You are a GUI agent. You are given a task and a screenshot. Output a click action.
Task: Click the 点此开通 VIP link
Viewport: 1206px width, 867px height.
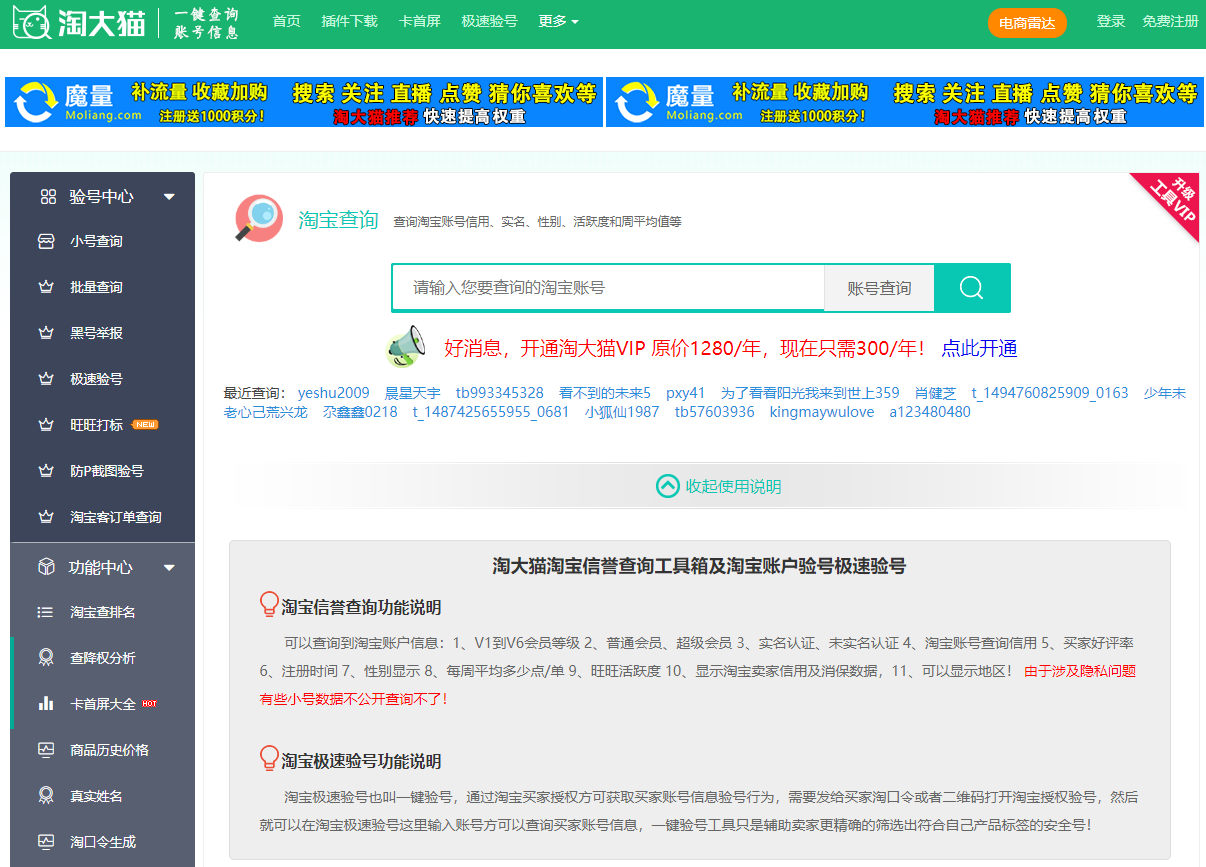979,348
